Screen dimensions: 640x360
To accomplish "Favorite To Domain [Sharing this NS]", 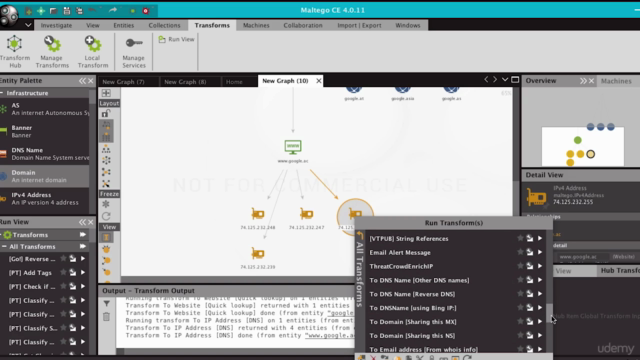I will point(520,336).
